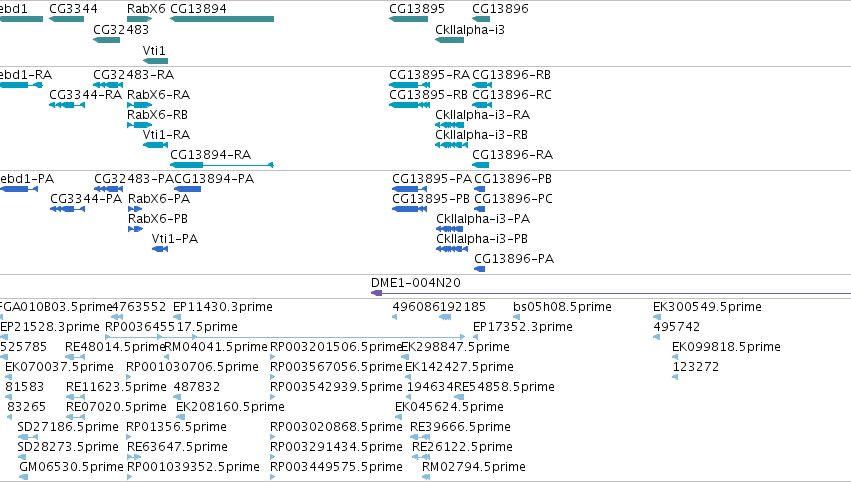This screenshot has width=851, height=482.
Task: Select EST label SD27186.5prime
Action: 68,427
